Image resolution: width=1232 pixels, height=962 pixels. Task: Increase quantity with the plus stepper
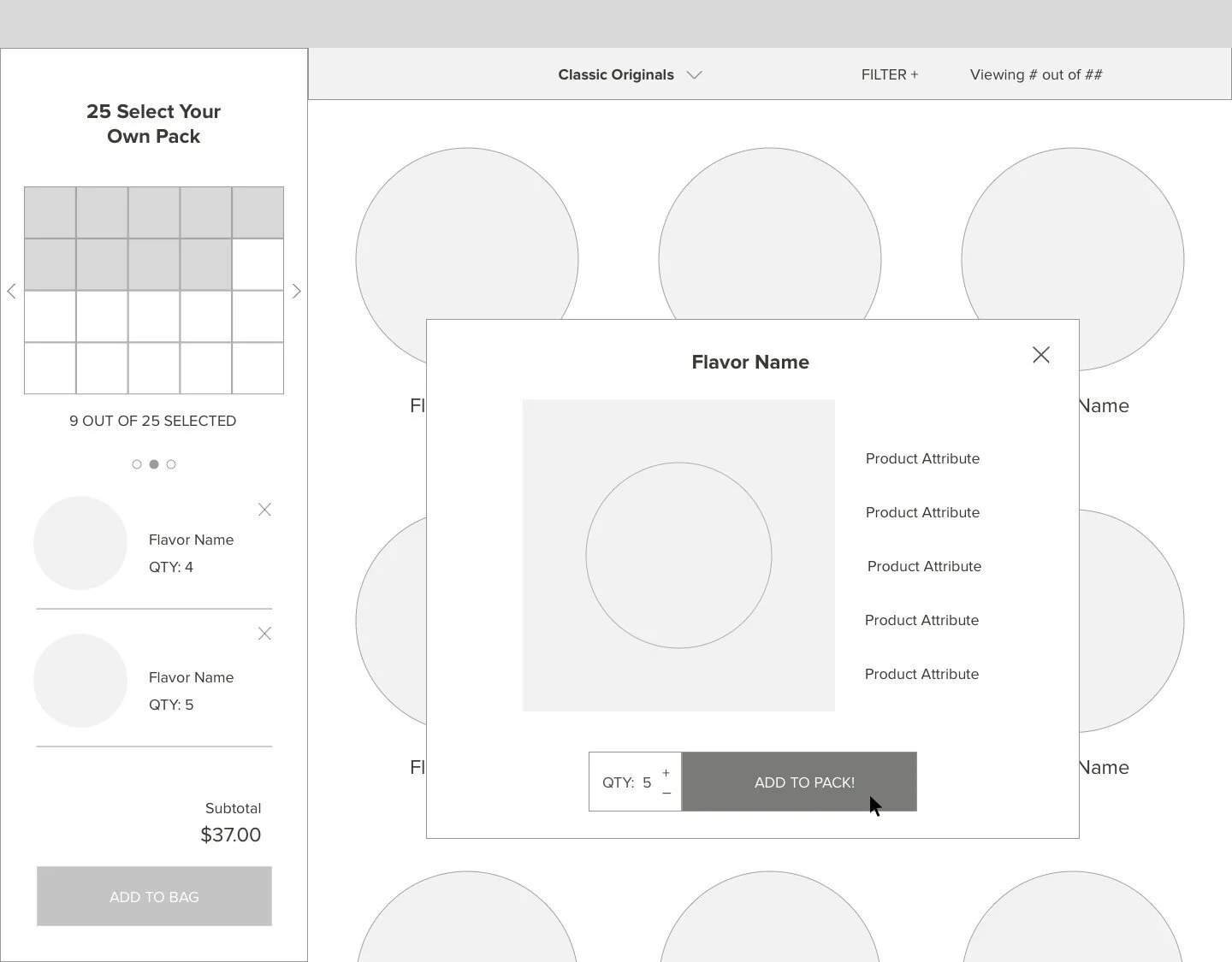666,773
